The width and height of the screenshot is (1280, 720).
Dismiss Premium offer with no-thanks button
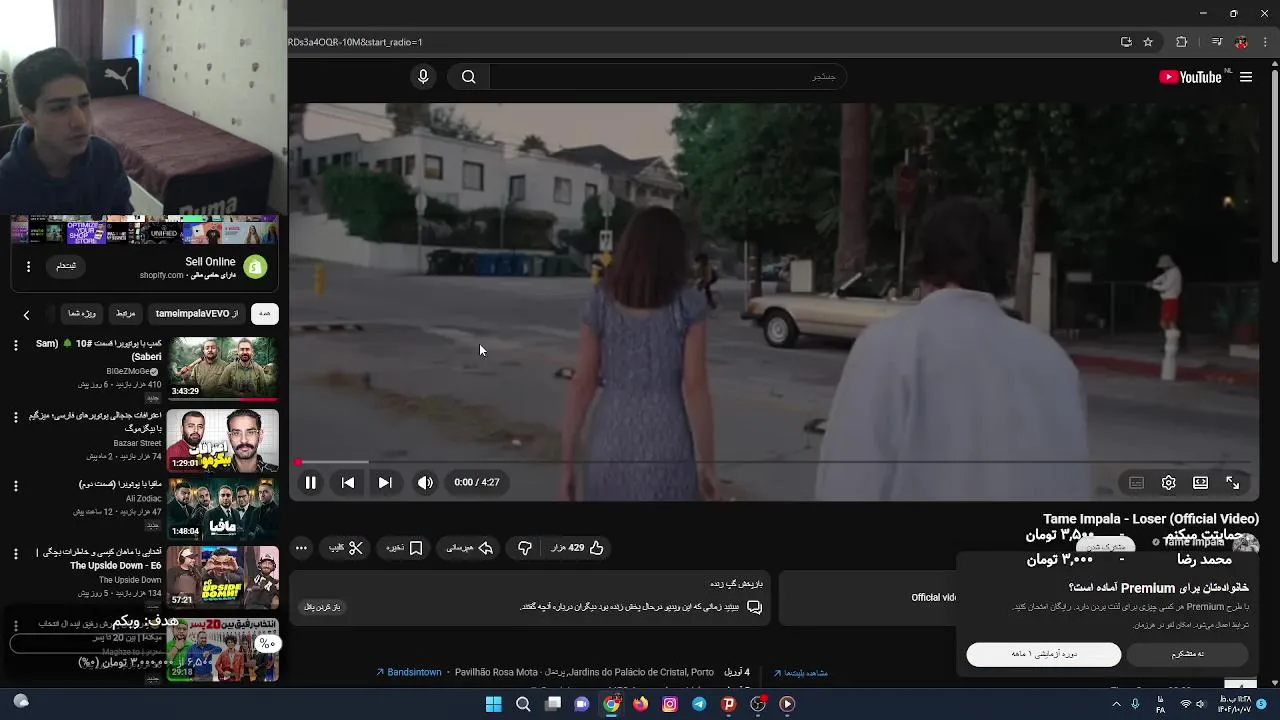(1187, 654)
